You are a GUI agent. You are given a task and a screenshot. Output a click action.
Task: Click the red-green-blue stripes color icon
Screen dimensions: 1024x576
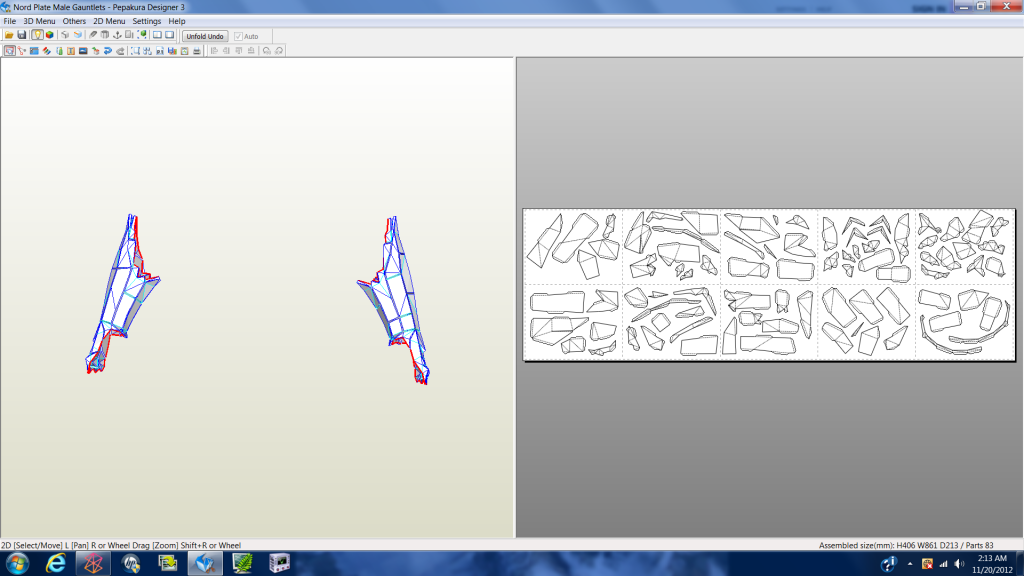pos(46,51)
